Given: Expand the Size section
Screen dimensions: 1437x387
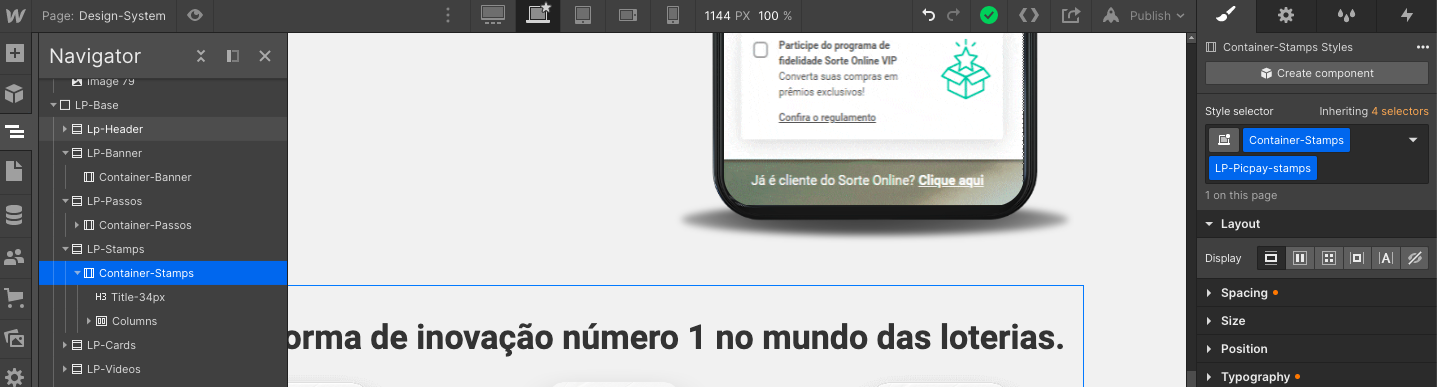Looking at the screenshot, I should coord(1317,321).
